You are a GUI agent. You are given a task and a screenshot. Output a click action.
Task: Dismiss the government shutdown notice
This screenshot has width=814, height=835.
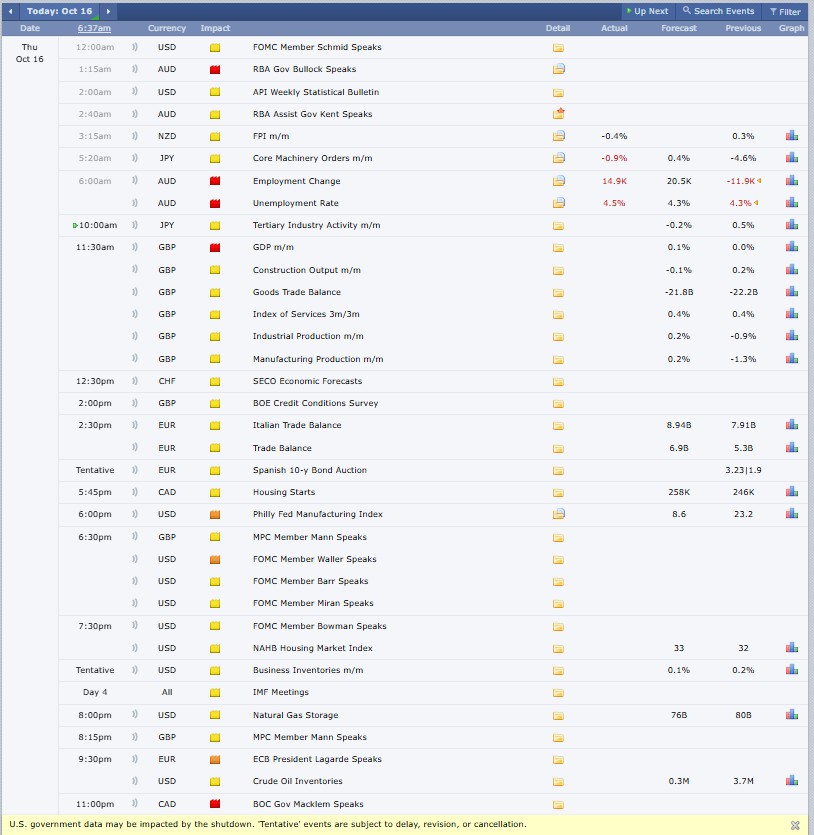tap(795, 825)
